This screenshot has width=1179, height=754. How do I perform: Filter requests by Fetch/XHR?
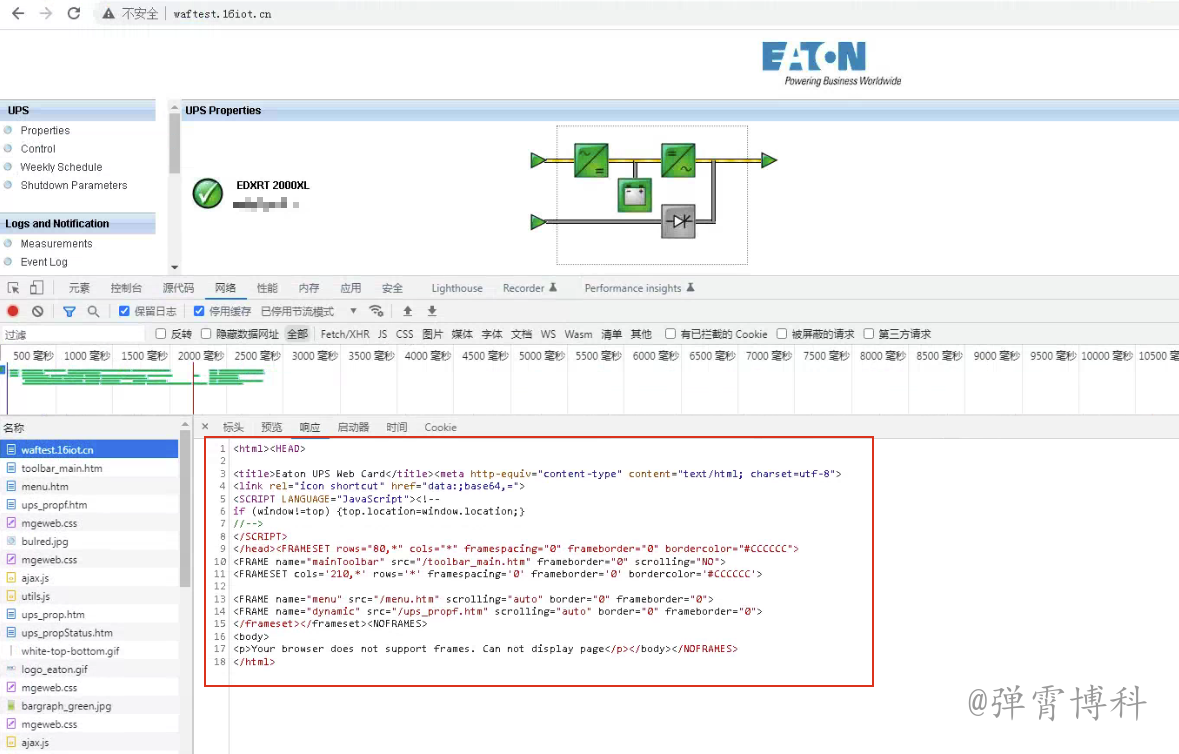point(345,334)
